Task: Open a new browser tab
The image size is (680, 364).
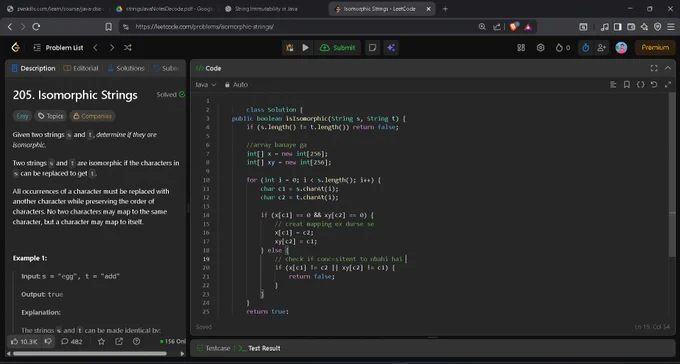Action: (445, 9)
